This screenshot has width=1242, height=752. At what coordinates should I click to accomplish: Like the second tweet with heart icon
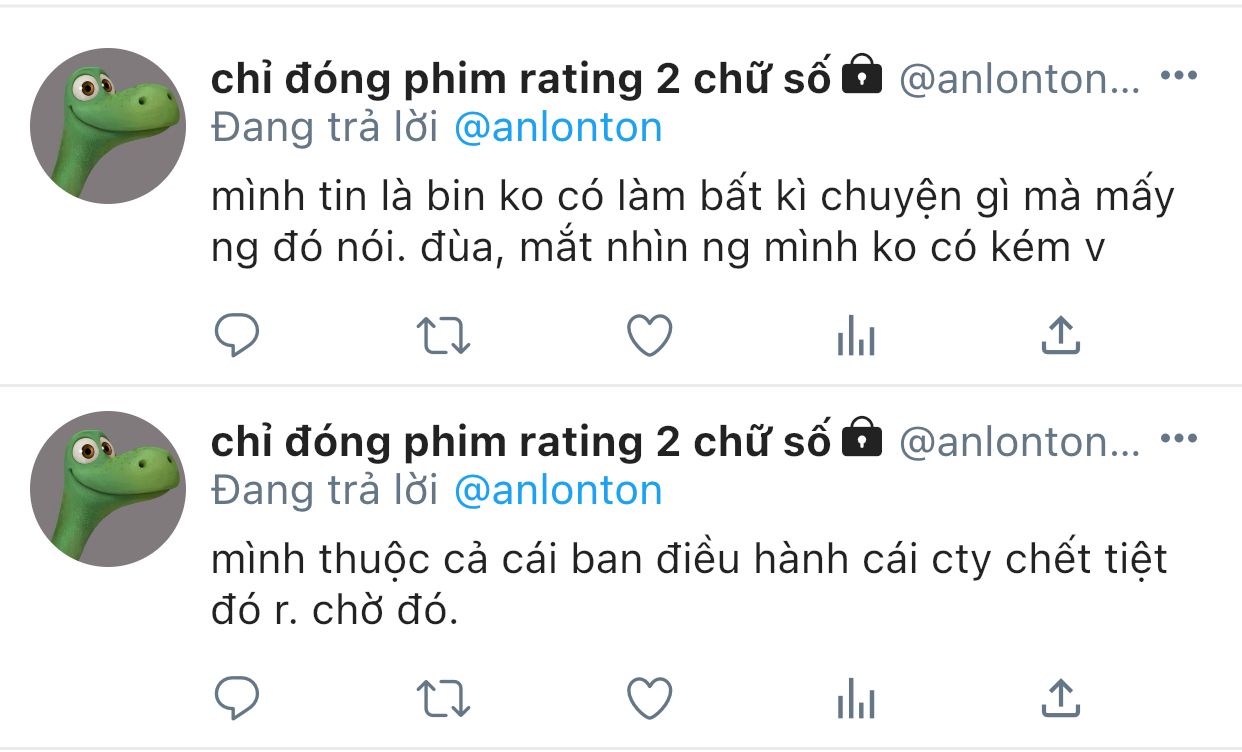(649, 698)
